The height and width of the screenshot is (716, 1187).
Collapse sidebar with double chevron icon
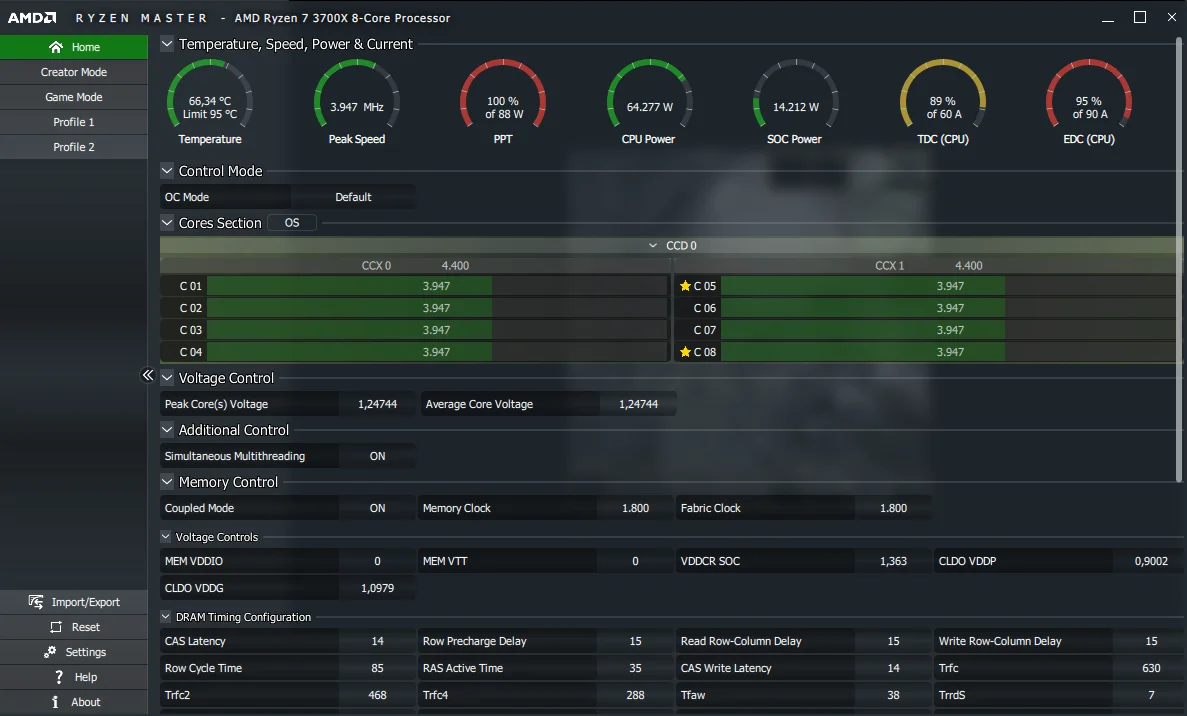pos(148,375)
